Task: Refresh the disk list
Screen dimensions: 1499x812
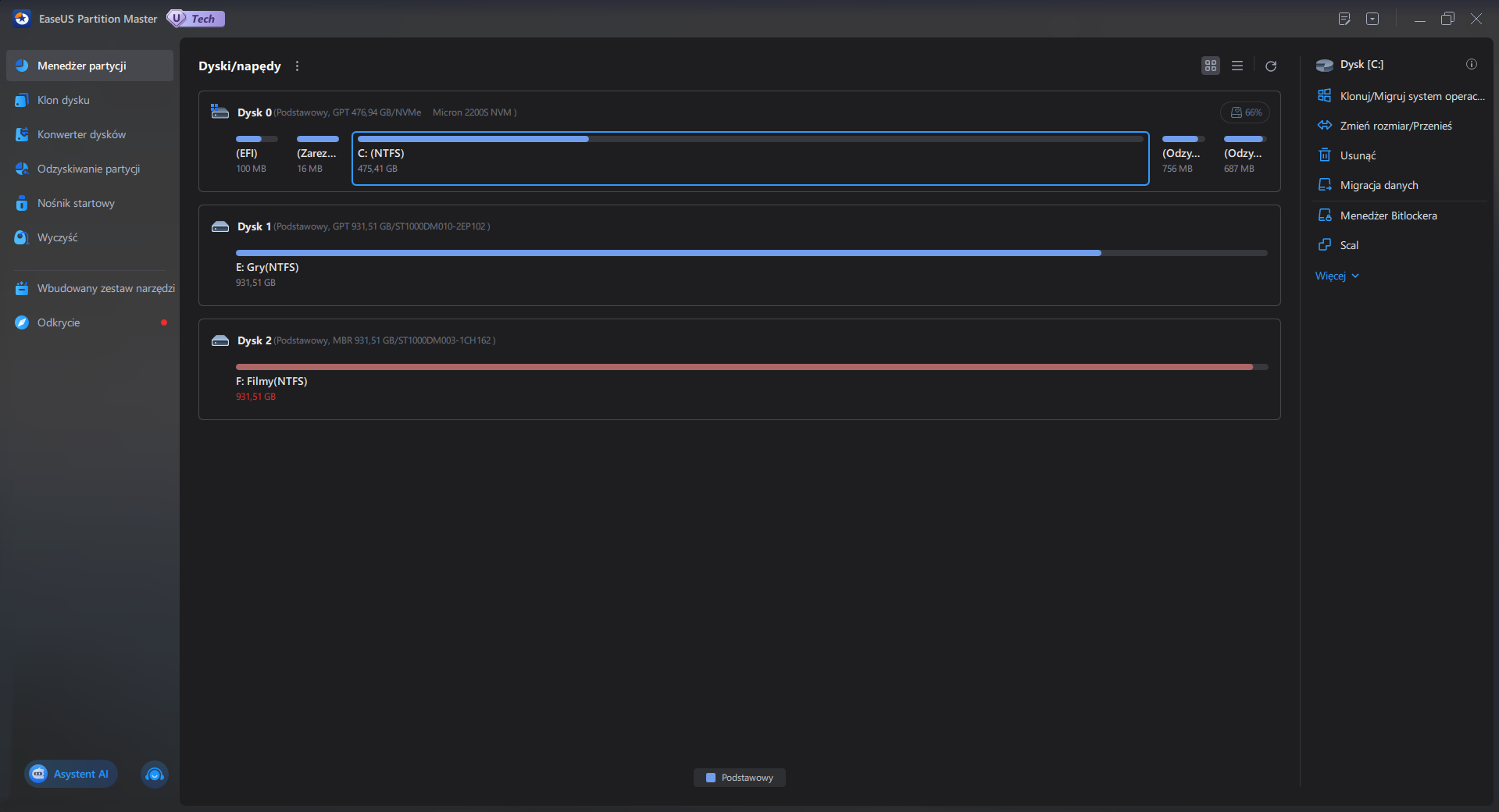Action: [x=1271, y=66]
